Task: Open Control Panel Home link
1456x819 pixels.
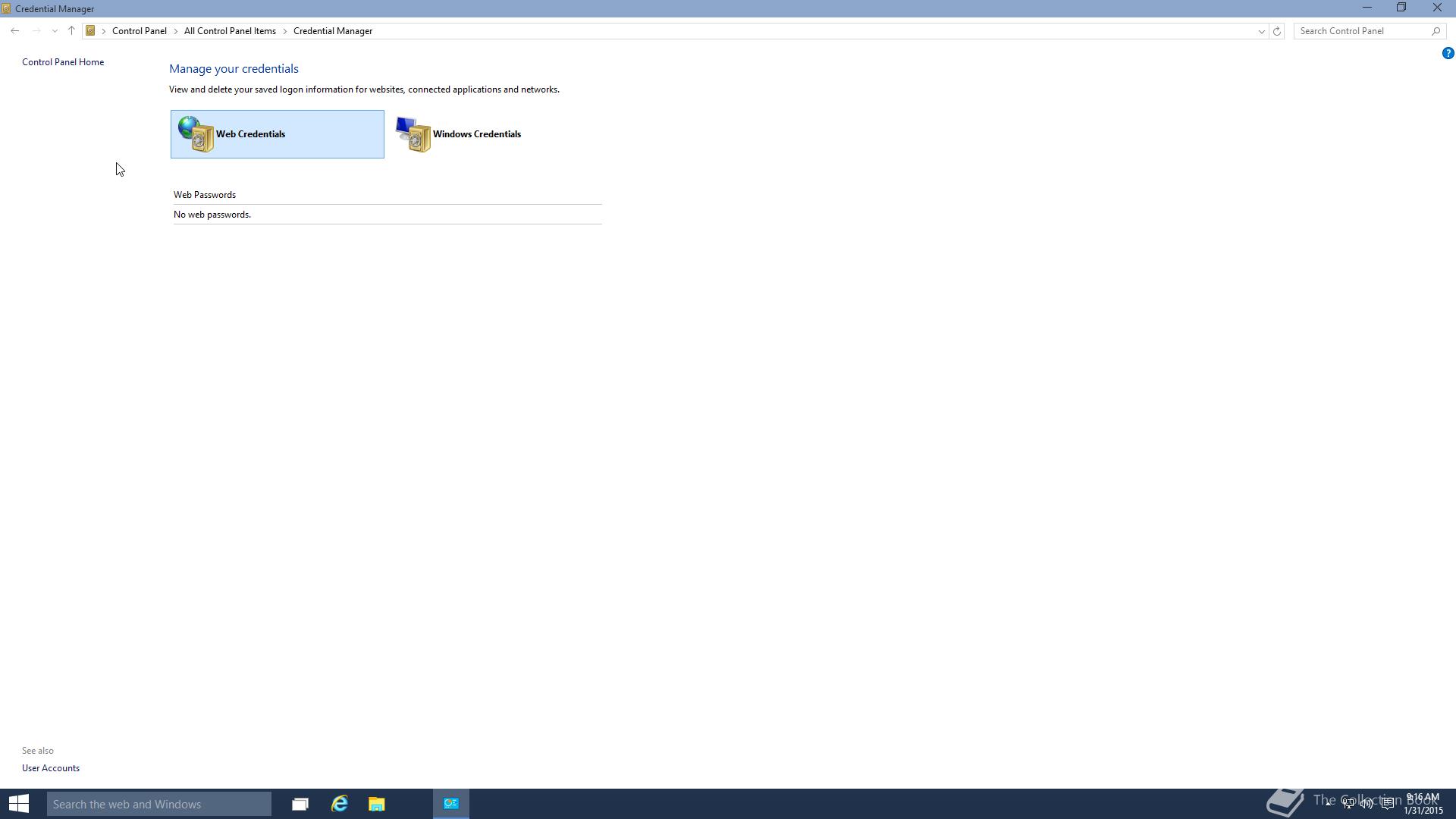Action: 63,62
